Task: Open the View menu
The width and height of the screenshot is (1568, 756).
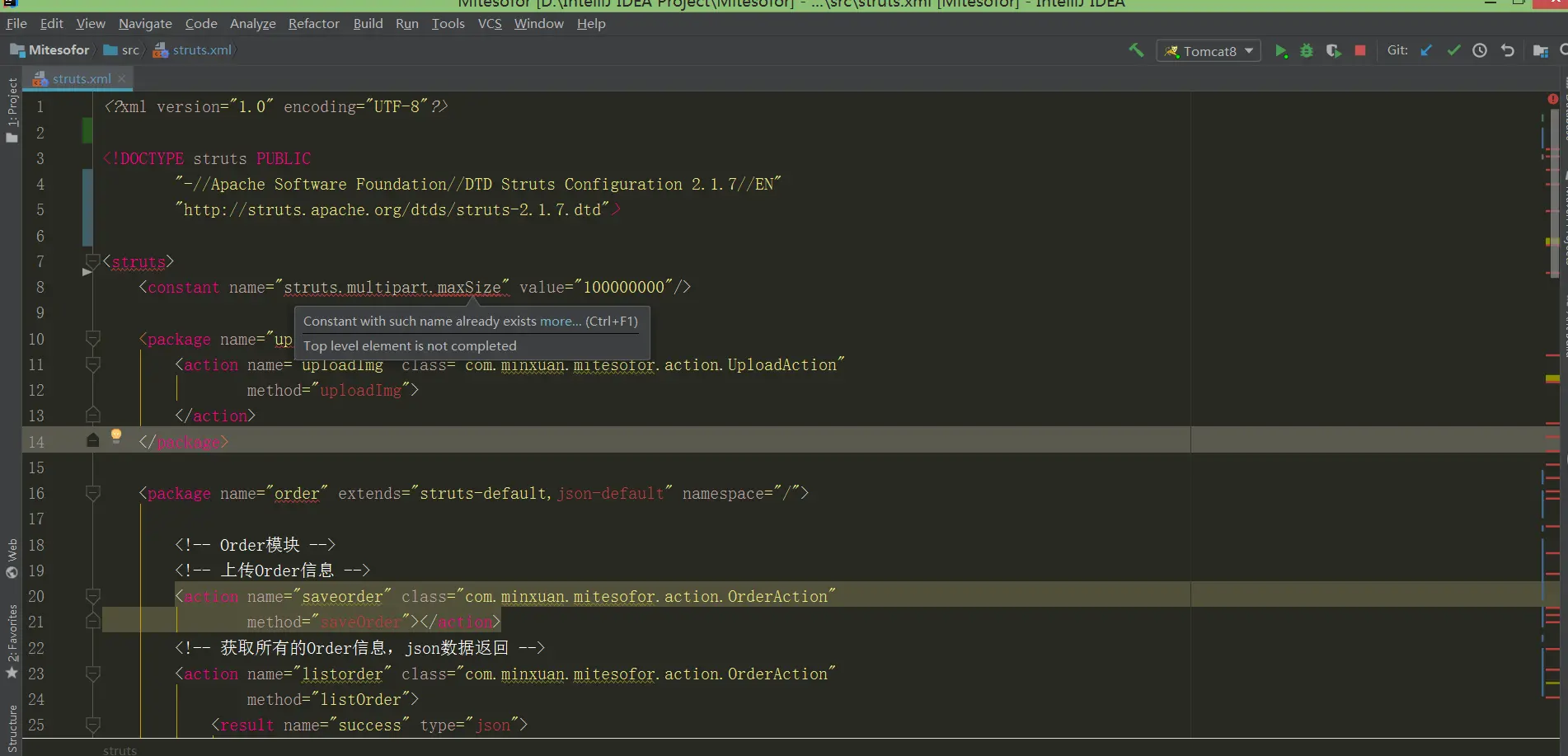Action: (x=91, y=23)
